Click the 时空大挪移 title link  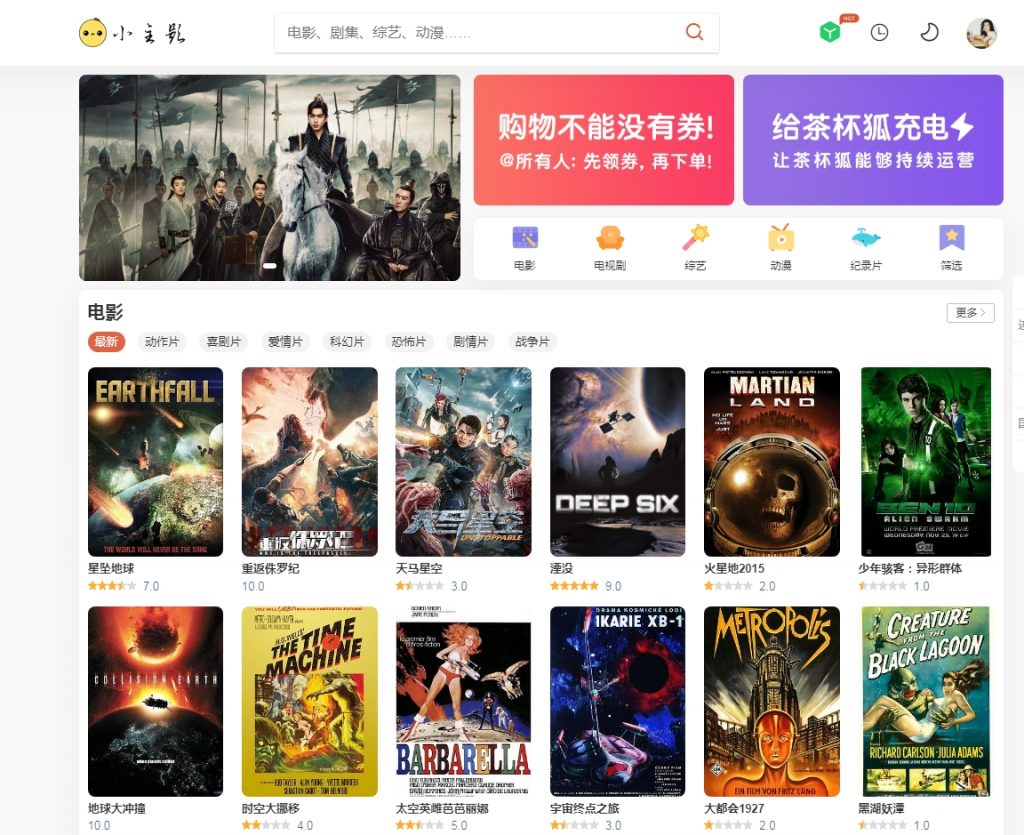270,808
